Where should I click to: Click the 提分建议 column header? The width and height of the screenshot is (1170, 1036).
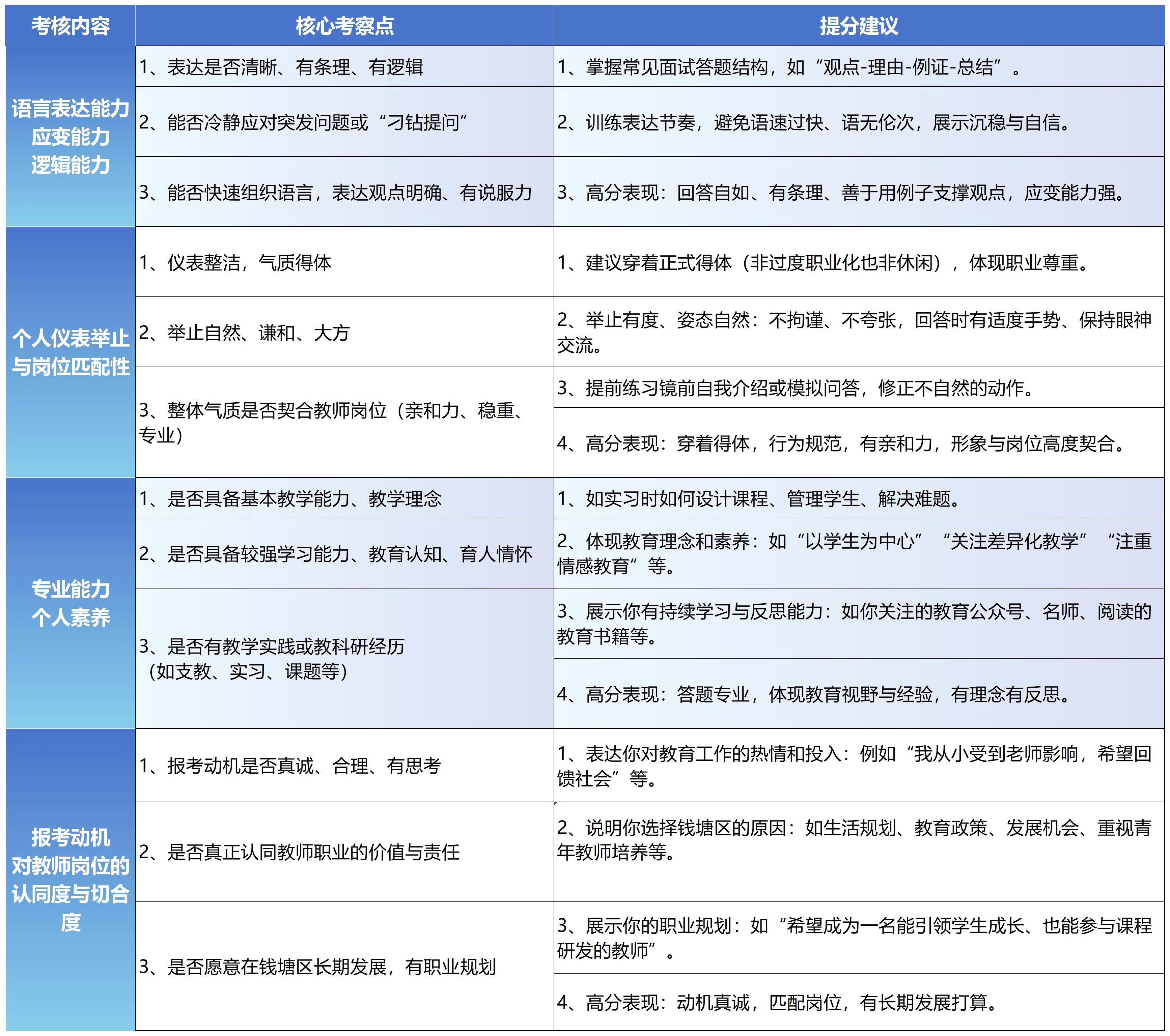coord(859,26)
